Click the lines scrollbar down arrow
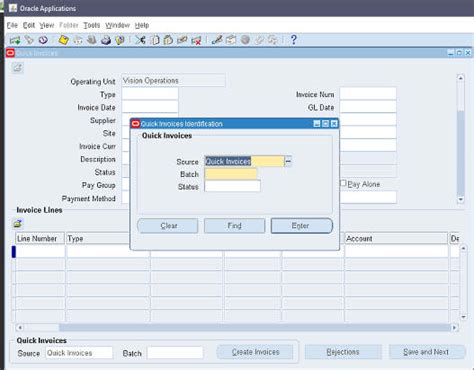The image size is (474, 370). pos(463,317)
